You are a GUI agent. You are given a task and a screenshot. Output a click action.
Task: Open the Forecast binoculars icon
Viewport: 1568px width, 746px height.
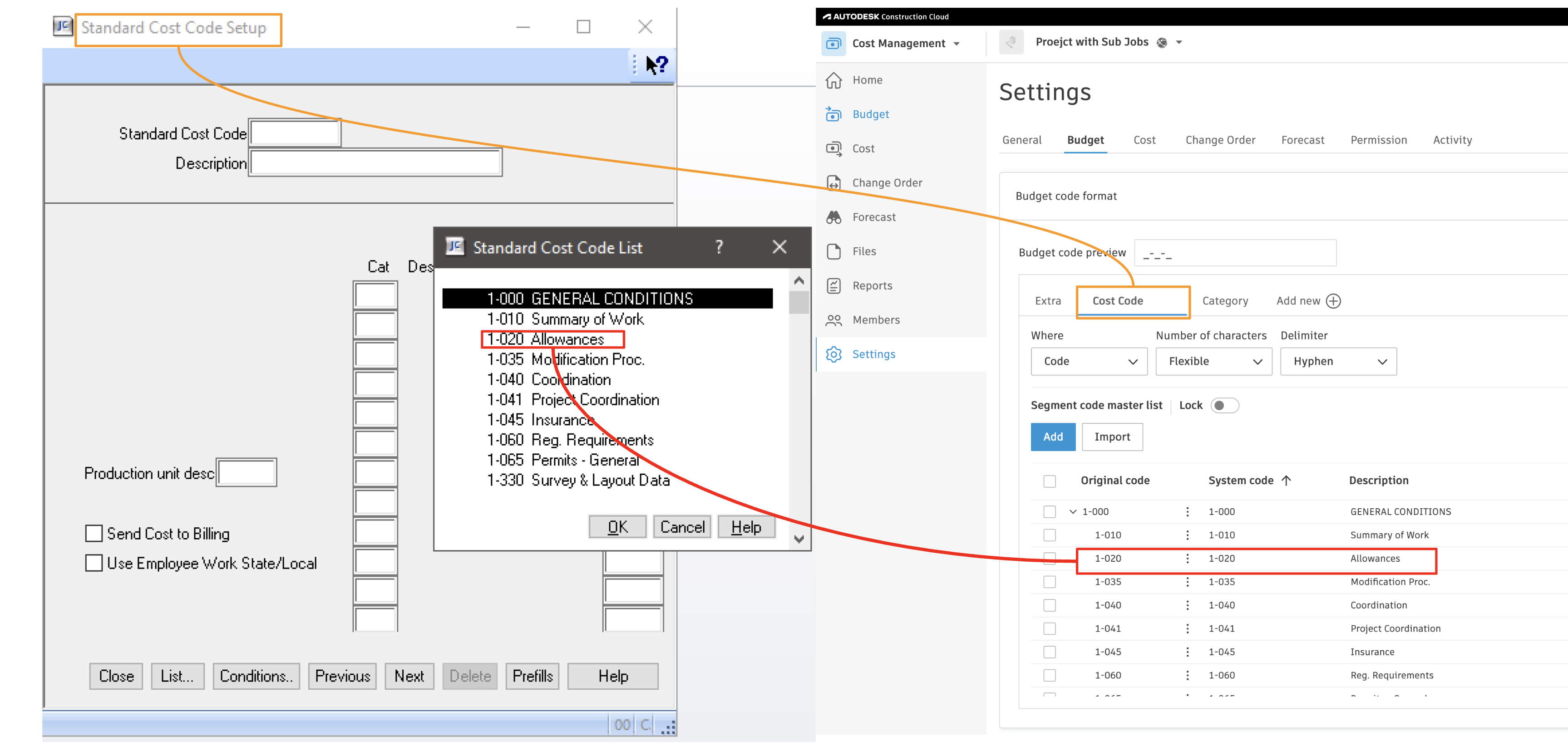pos(833,217)
